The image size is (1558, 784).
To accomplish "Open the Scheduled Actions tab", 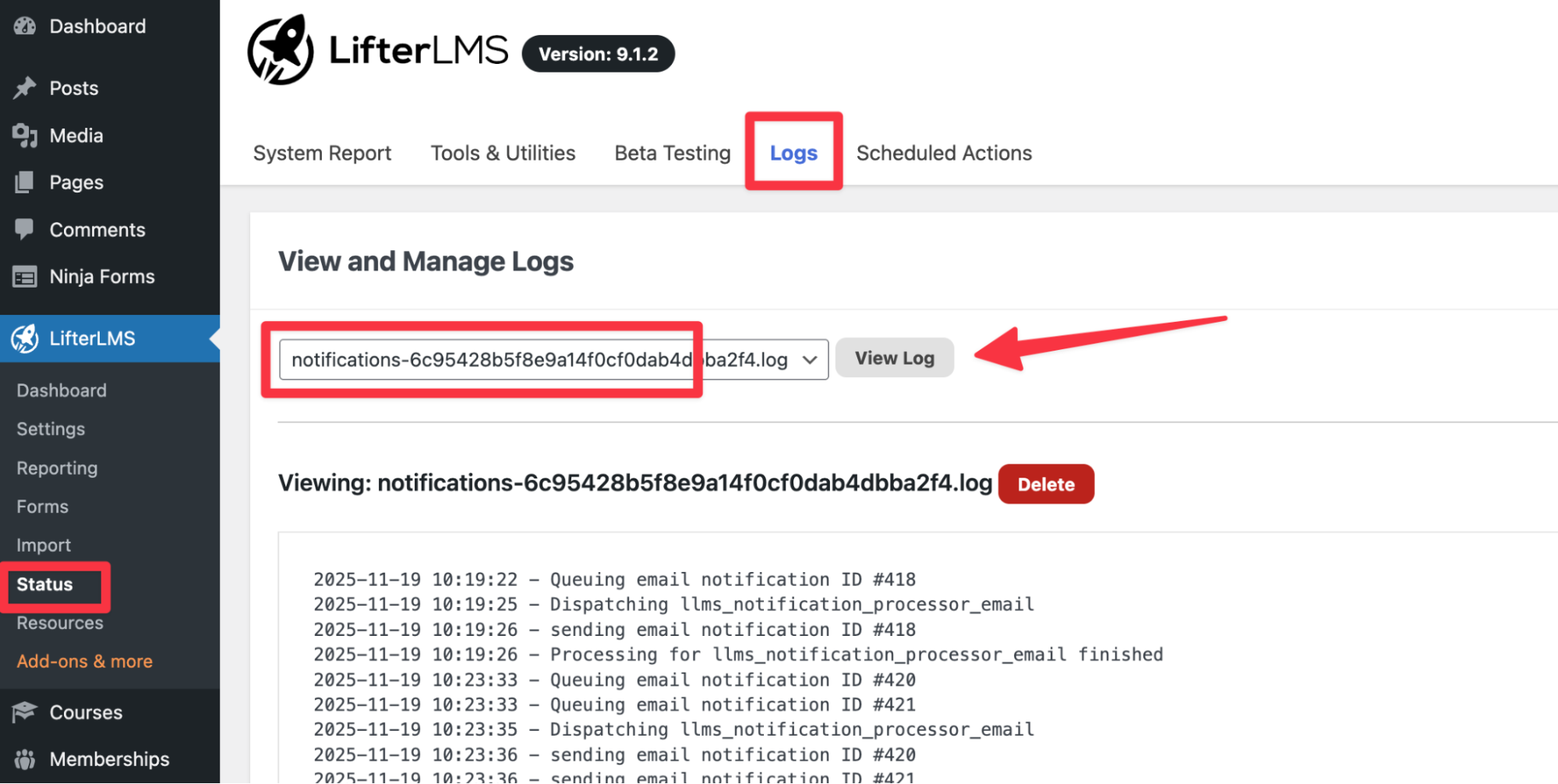I will 944,153.
